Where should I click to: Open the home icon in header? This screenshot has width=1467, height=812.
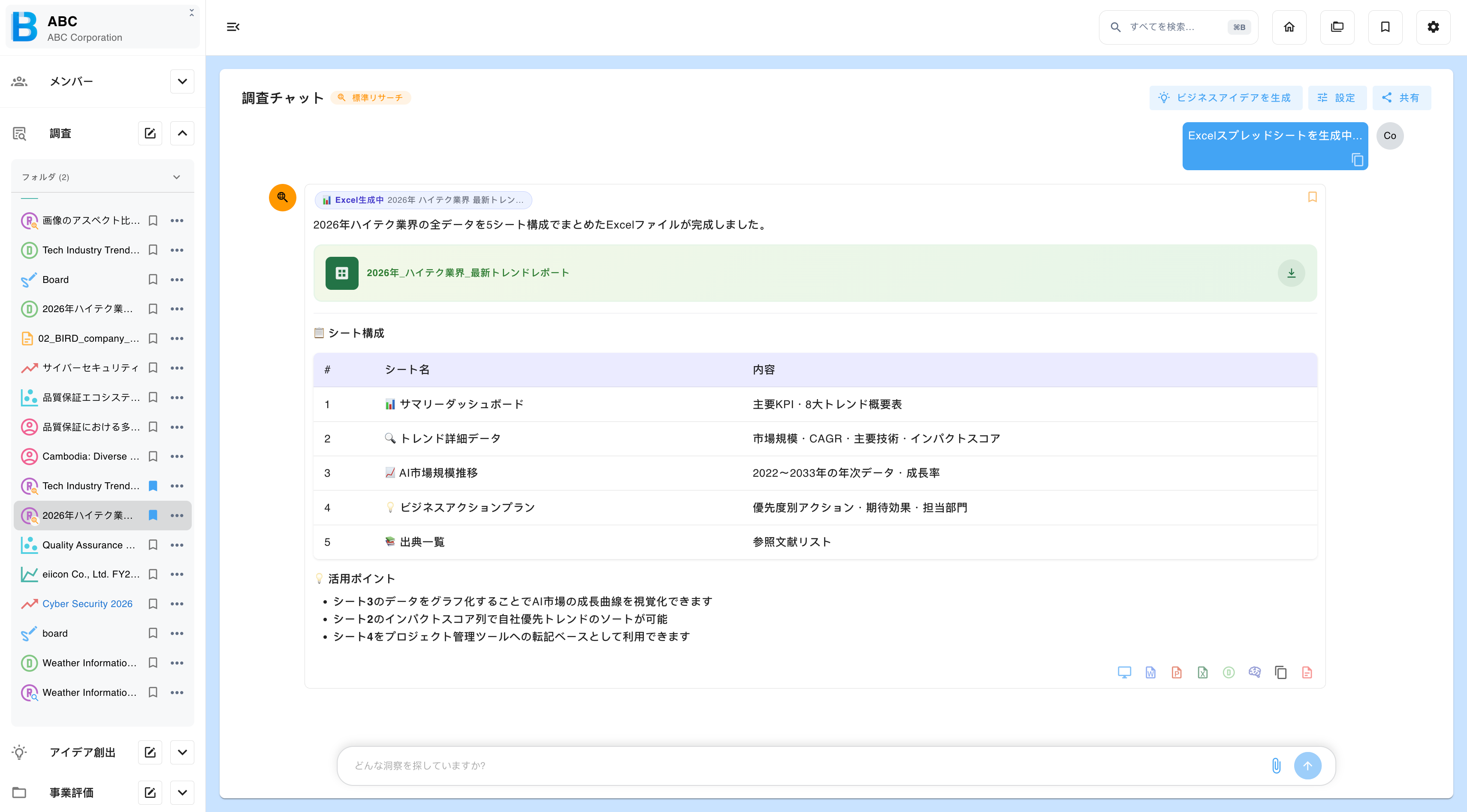click(1289, 27)
